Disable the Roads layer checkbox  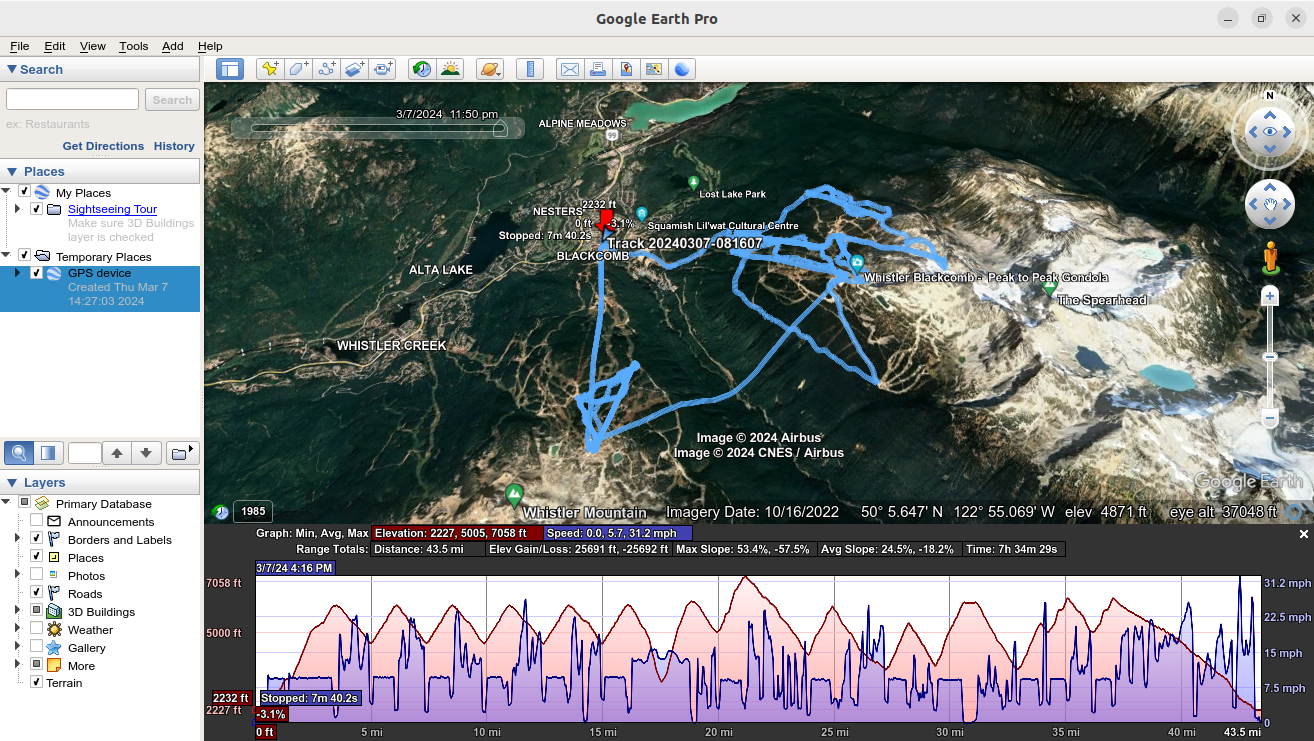[x=36, y=593]
